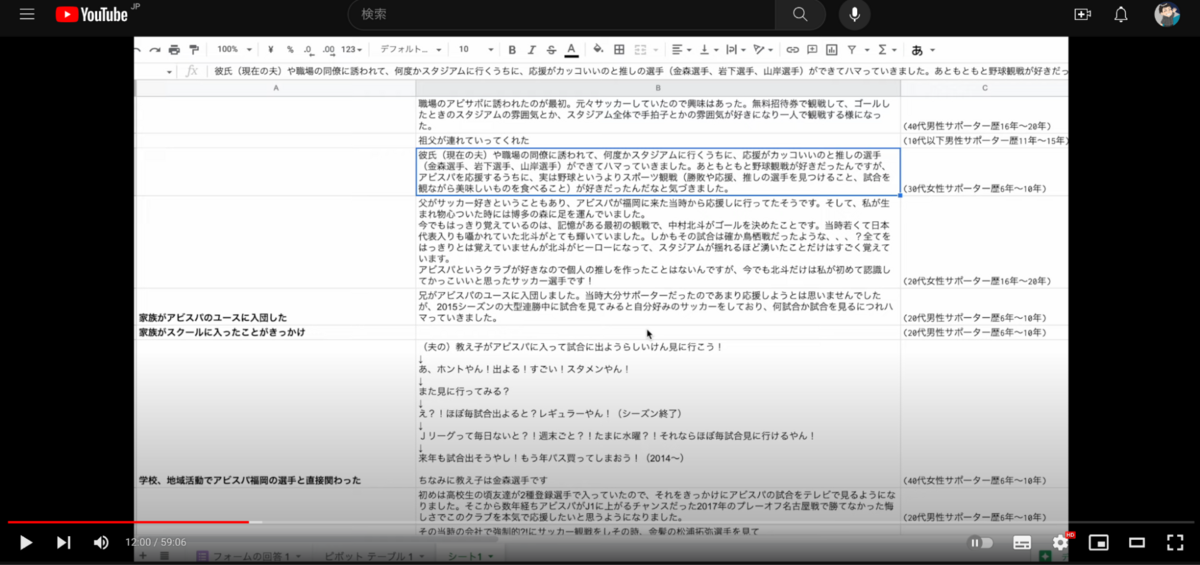Select the ピボット テーブル 1 sheet tab

376,556
